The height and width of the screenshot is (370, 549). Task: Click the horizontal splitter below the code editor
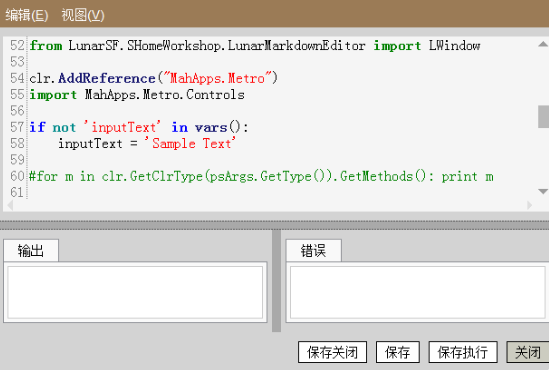coord(274,225)
